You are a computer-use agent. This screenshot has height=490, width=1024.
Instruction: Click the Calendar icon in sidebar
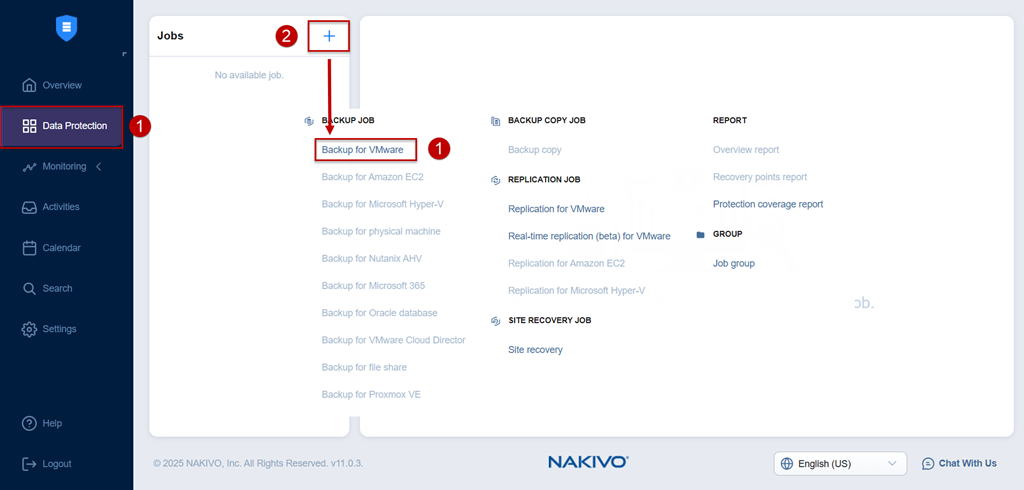pyautogui.click(x=29, y=248)
